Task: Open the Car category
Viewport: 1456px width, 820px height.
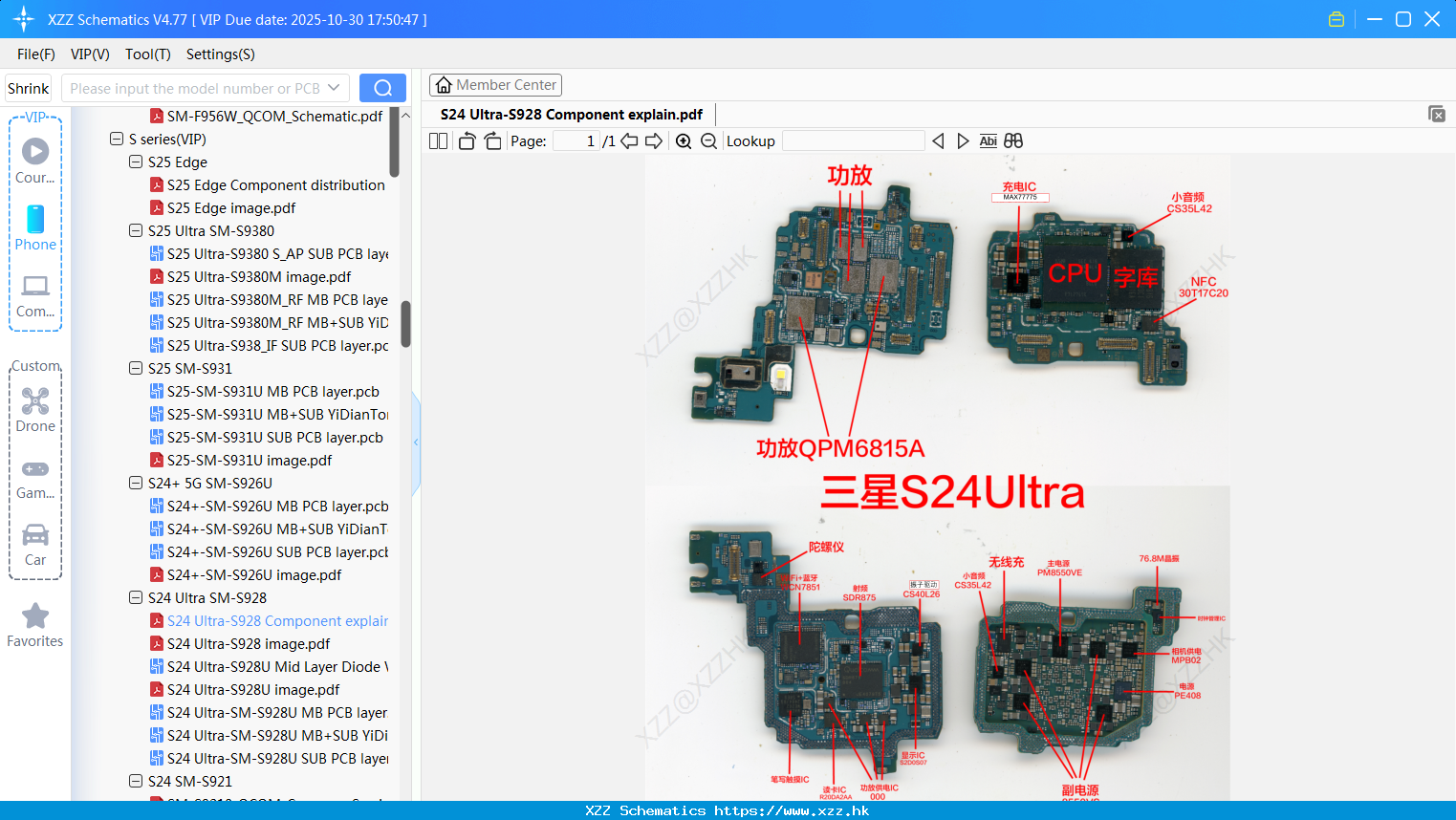Action: tap(35, 545)
